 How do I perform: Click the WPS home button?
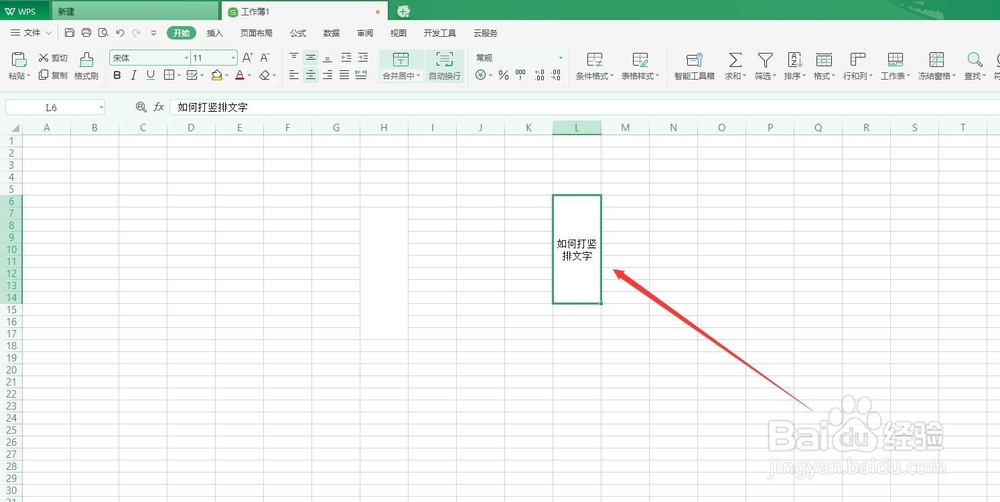[24, 11]
